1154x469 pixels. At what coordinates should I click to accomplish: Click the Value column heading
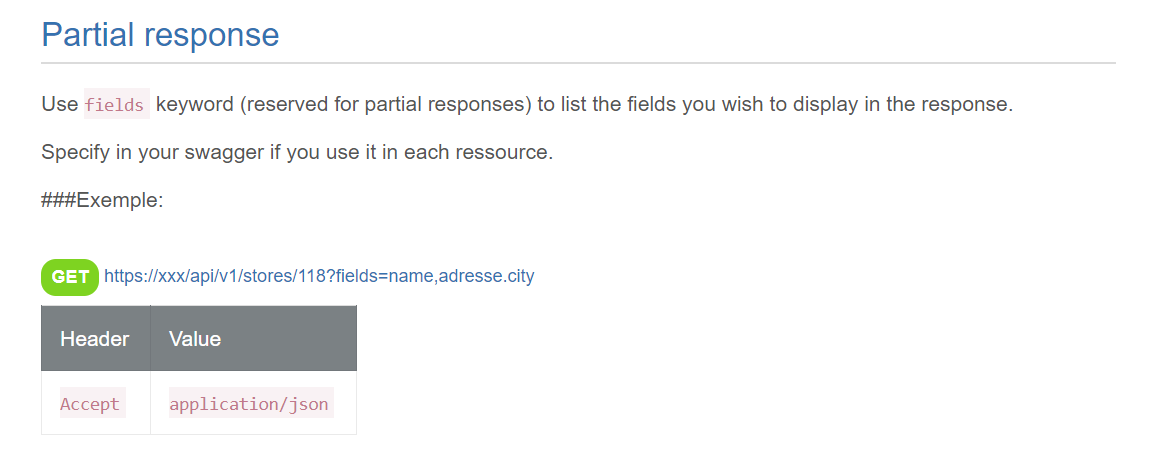tap(195, 338)
